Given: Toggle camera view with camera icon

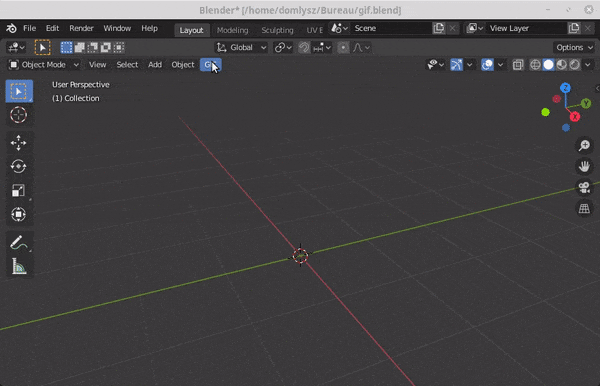Looking at the screenshot, I should [x=584, y=187].
